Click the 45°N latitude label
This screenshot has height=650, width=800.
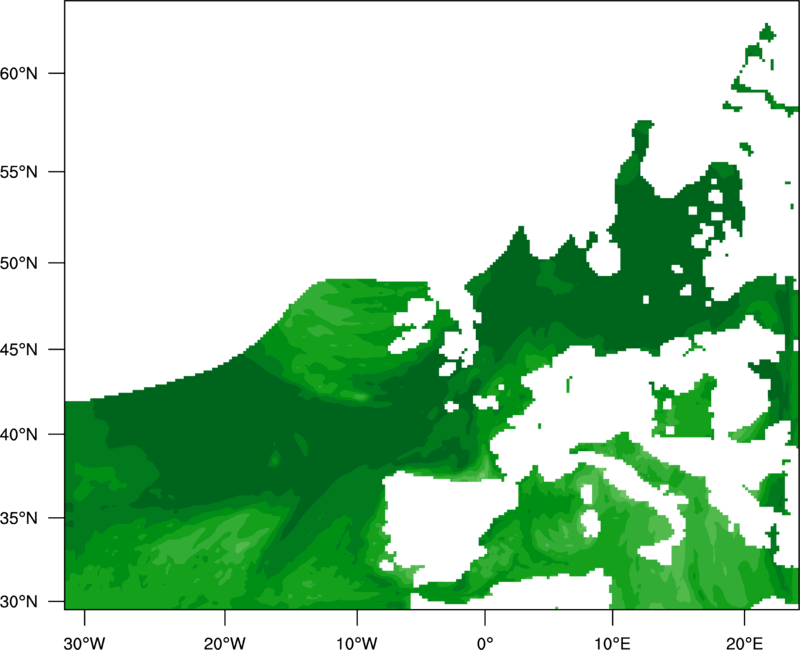click(19, 349)
